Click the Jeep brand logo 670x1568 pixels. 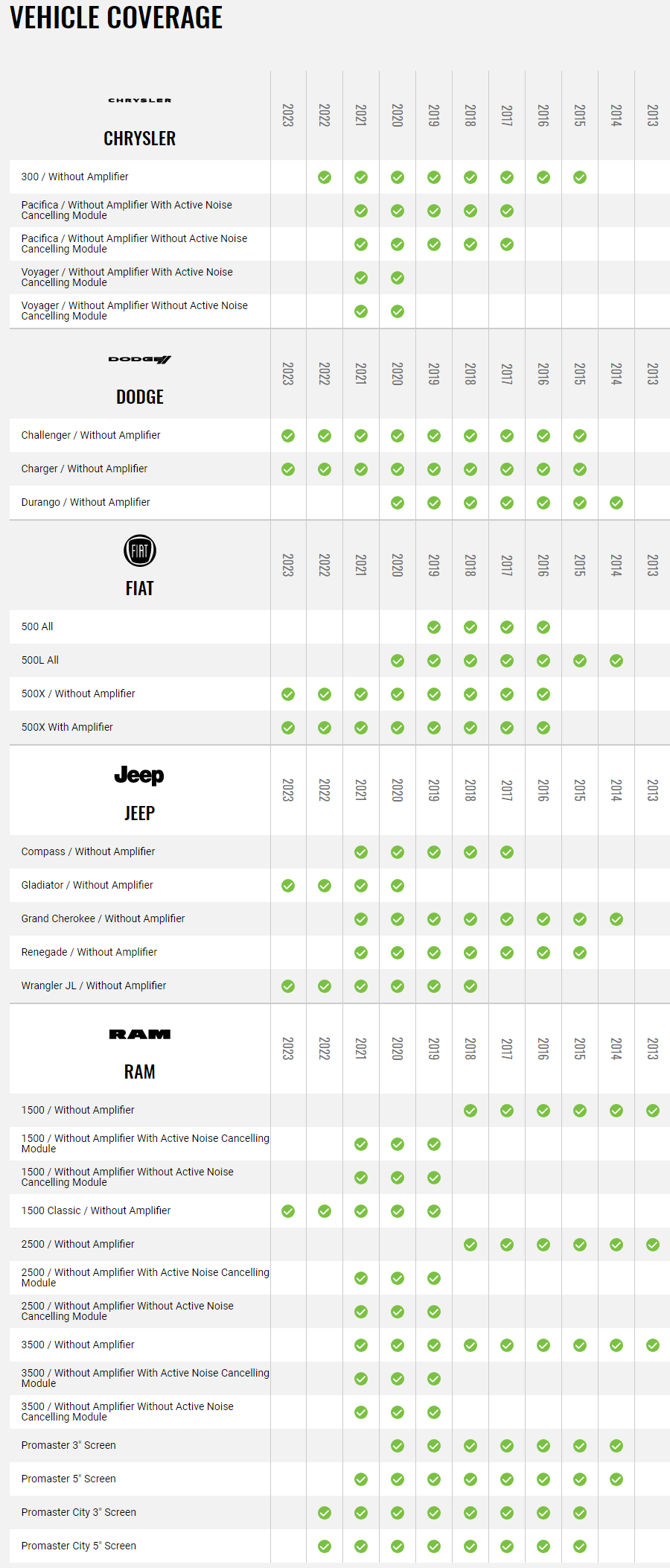(139, 775)
